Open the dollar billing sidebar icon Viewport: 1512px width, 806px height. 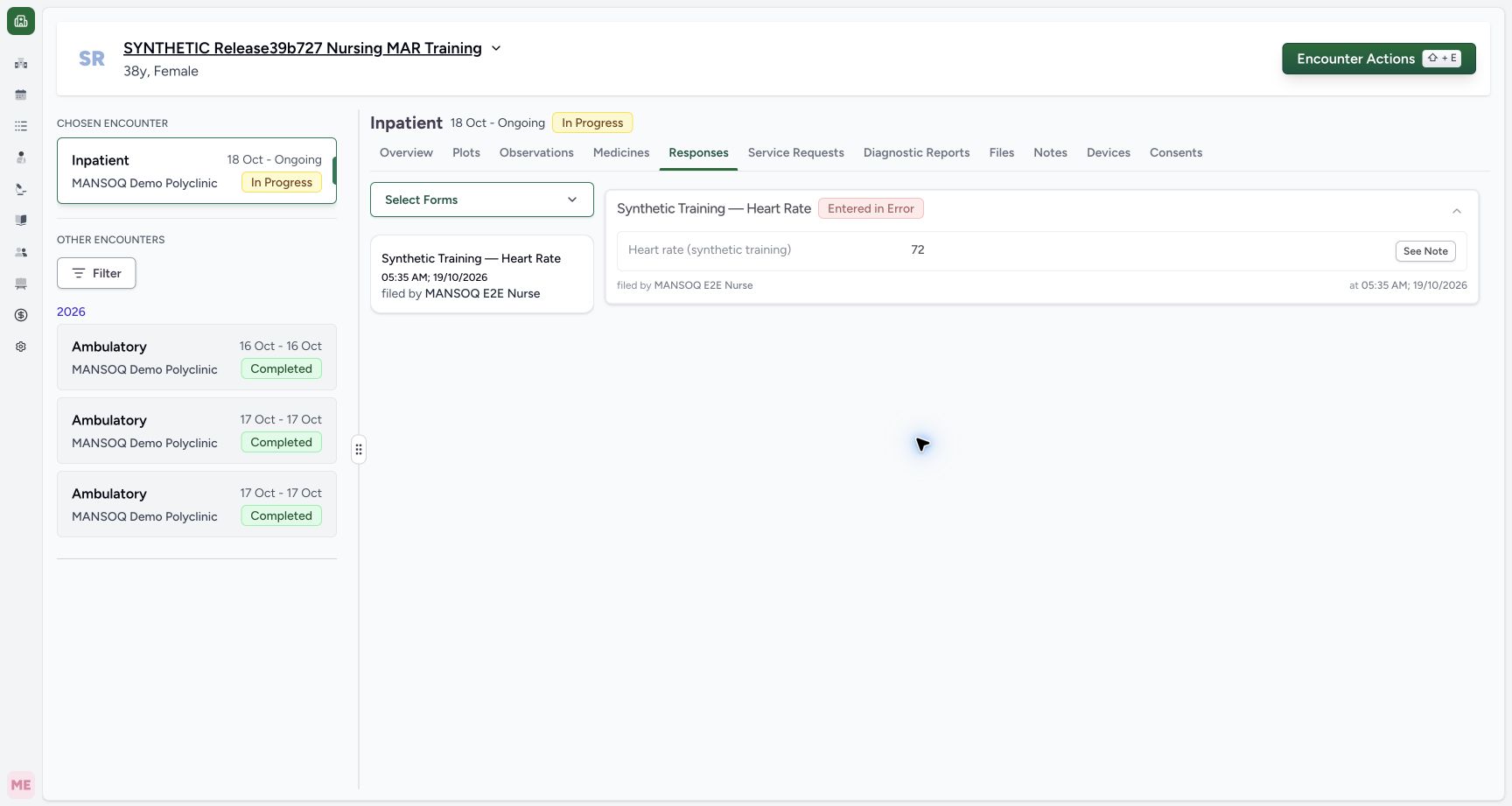pos(21,315)
